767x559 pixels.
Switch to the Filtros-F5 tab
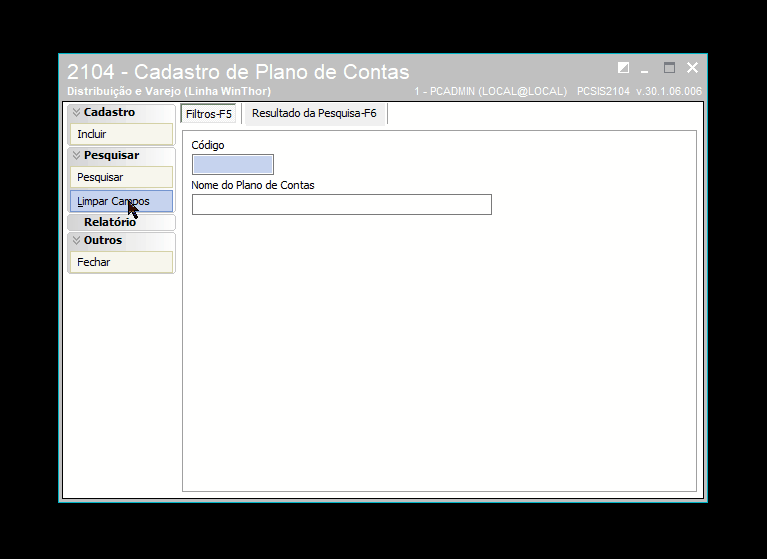pyautogui.click(x=209, y=114)
